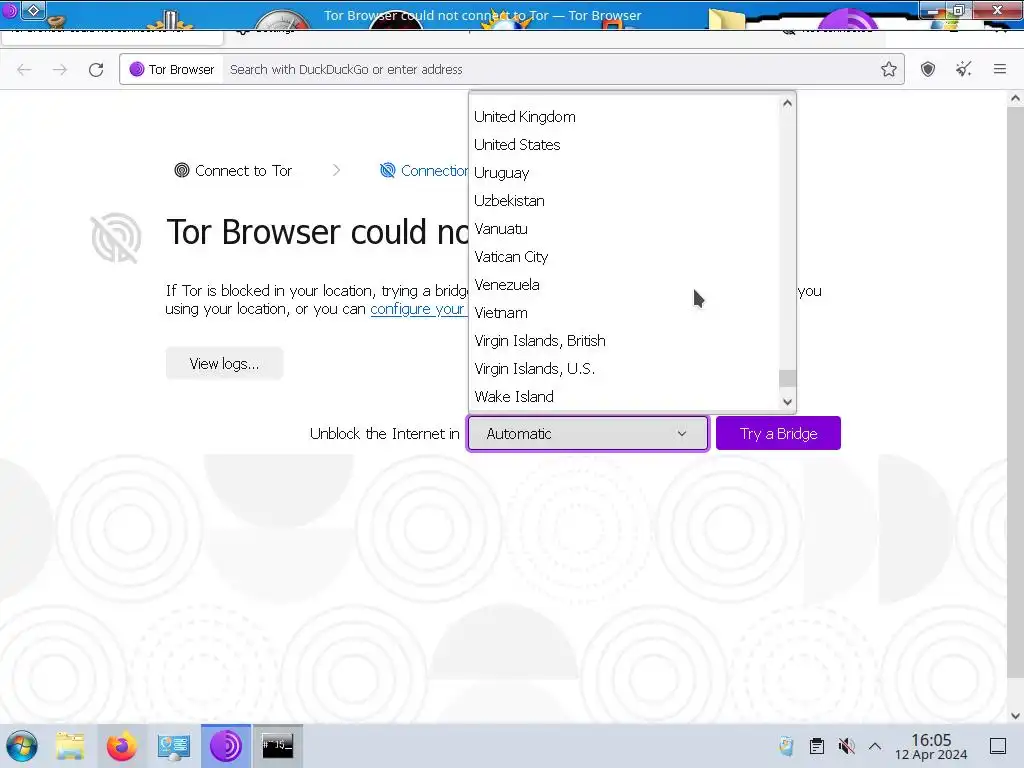Open the Automatic country dropdown
The height and width of the screenshot is (768, 1024).
[587, 434]
